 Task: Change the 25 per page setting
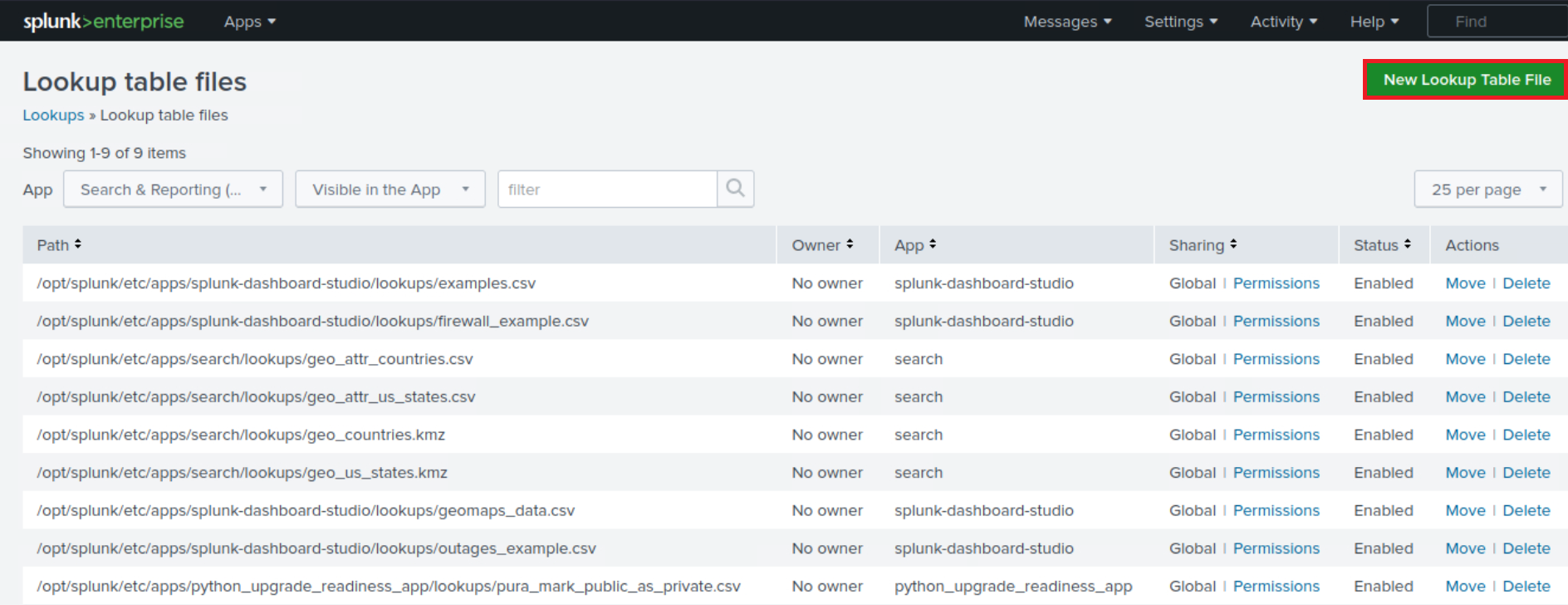coord(1487,189)
